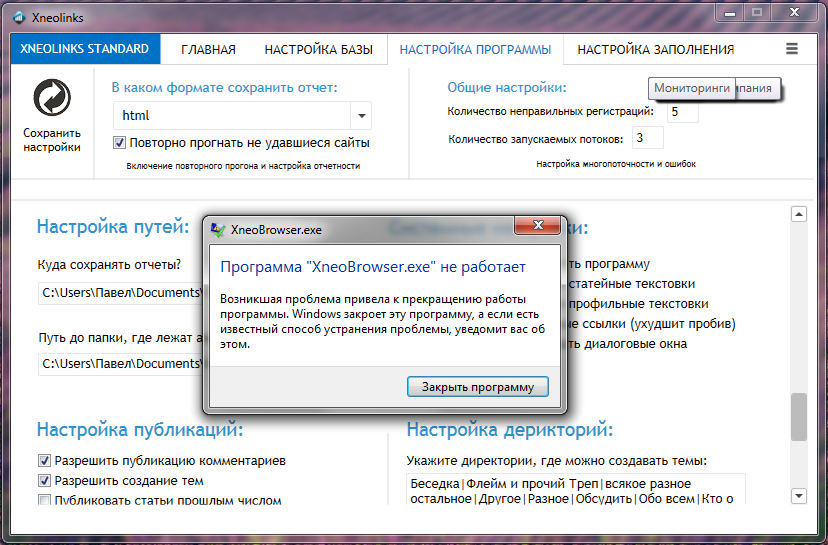Image resolution: width=828 pixels, height=545 pixels.
Task: Click the Xneolinks app icon in title bar
Action: [20, 17]
